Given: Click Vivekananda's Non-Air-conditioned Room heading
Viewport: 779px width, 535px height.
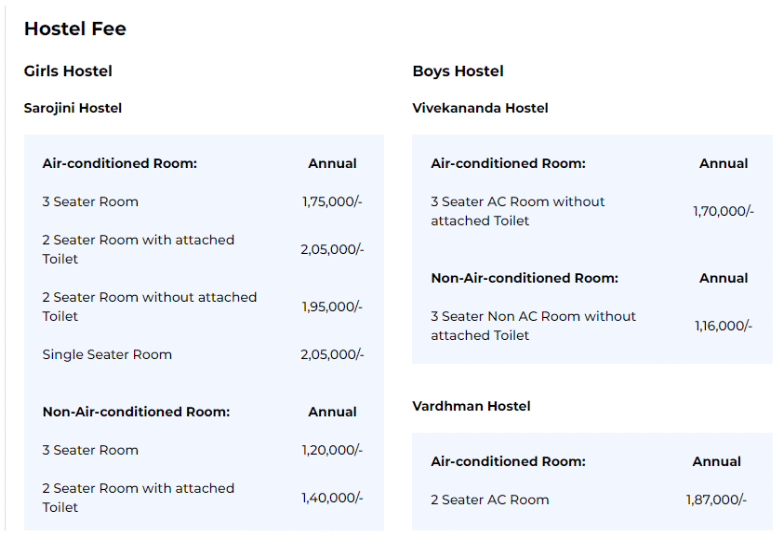Looking at the screenshot, I should tap(525, 278).
